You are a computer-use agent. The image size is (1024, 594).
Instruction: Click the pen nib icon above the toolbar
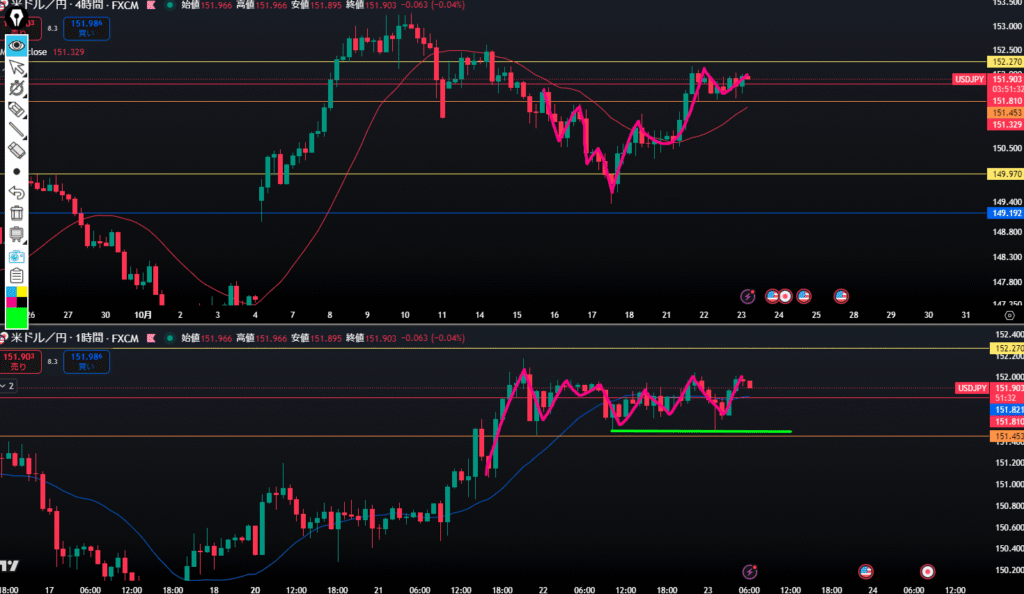[16, 17]
